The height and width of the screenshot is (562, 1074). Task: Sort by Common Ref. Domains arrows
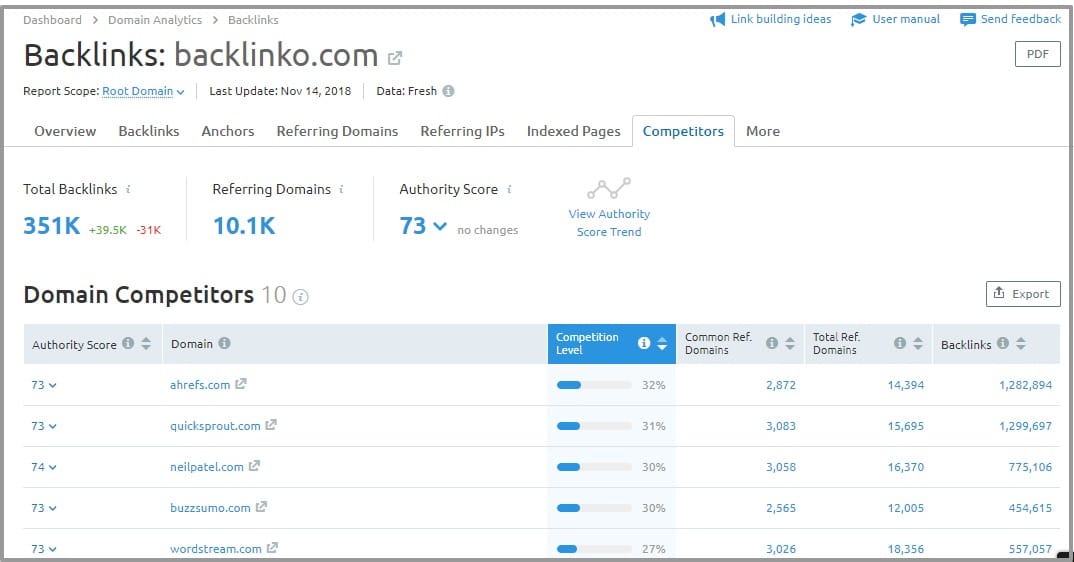pos(790,343)
